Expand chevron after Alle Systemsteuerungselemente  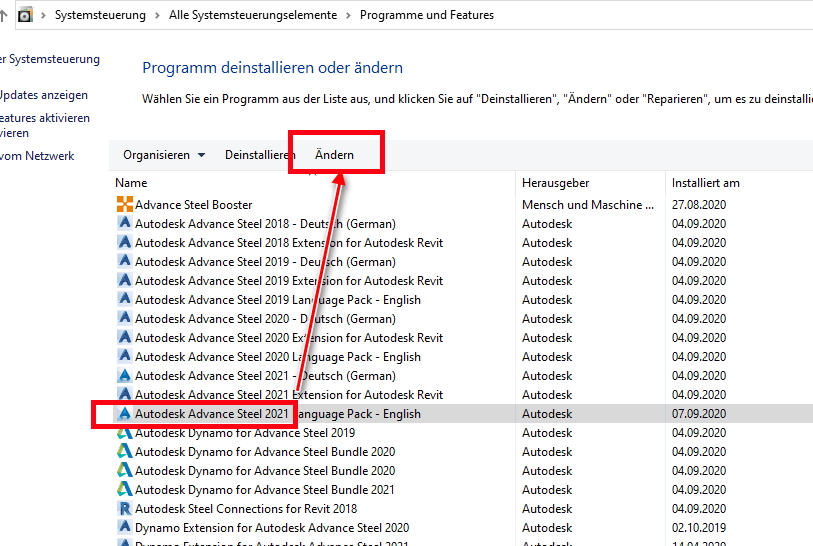[348, 16]
